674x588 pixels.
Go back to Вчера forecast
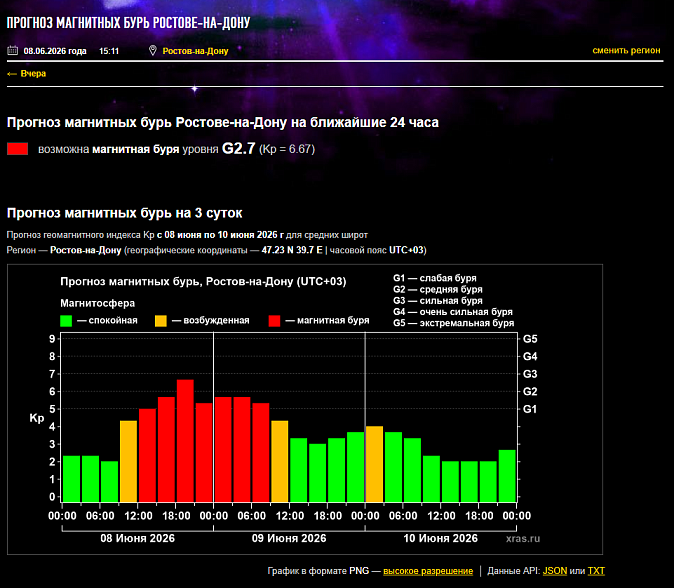pyautogui.click(x=27, y=74)
